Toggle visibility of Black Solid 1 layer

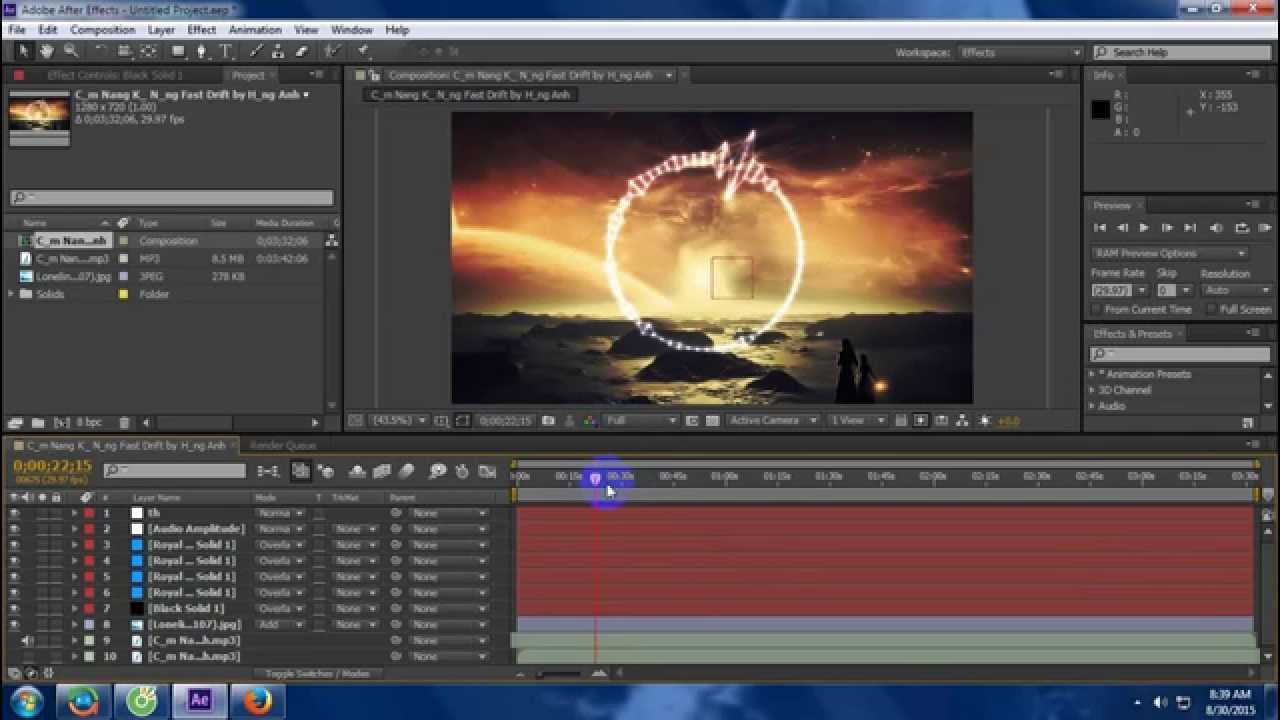tap(14, 609)
